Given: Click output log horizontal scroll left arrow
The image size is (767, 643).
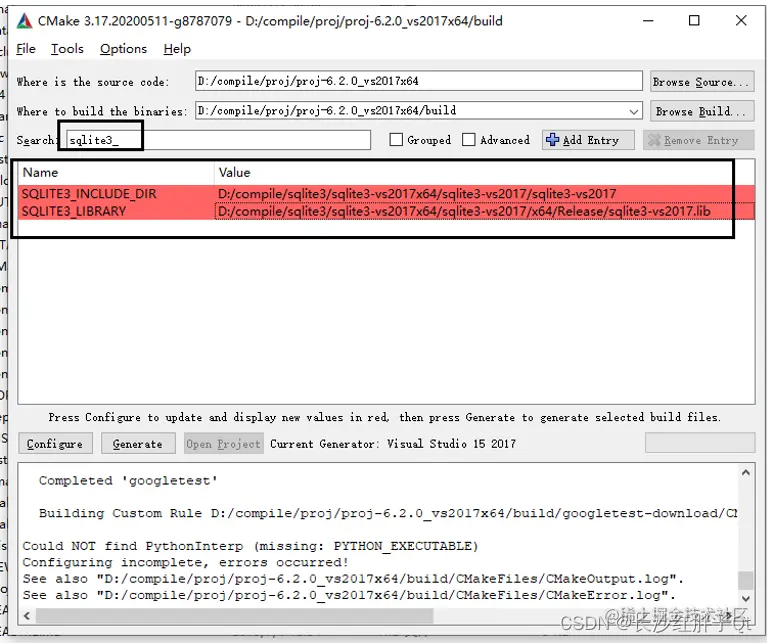Looking at the screenshot, I should pyautogui.click(x=27, y=616).
